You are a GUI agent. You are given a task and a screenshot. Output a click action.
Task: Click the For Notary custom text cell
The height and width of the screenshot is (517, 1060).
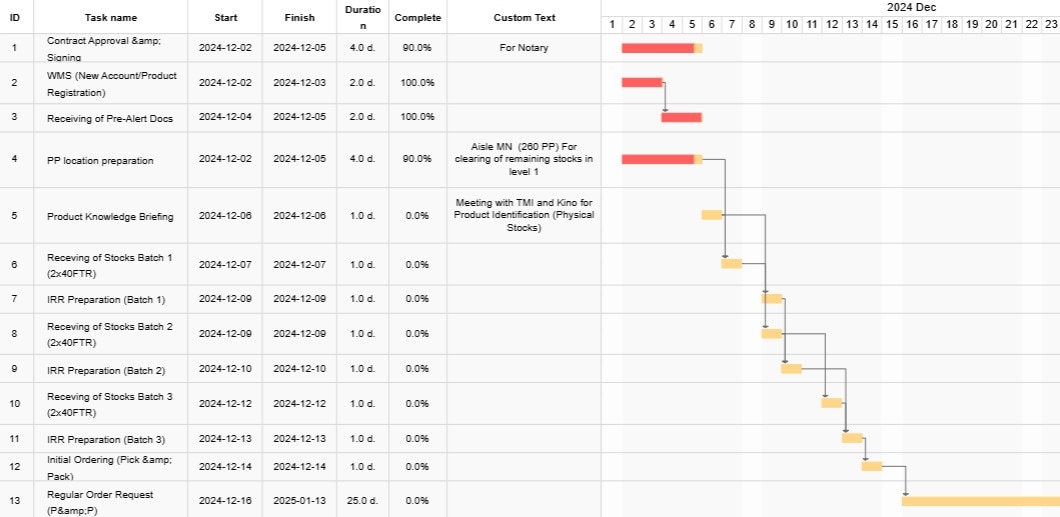[x=524, y=48]
